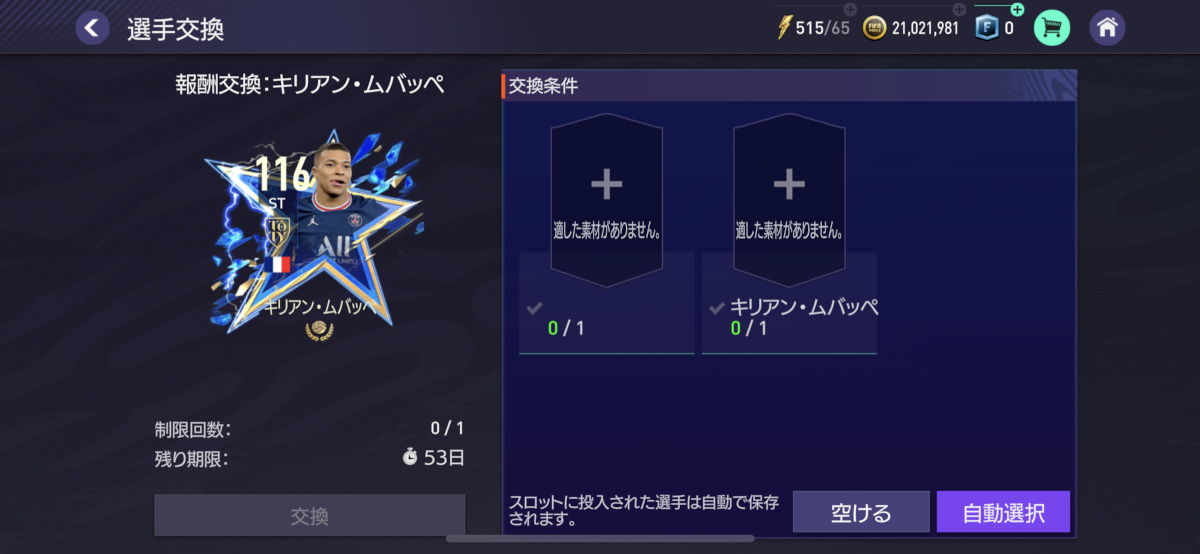
Task: Tap the lightning stamina icon
Action: click(784, 28)
